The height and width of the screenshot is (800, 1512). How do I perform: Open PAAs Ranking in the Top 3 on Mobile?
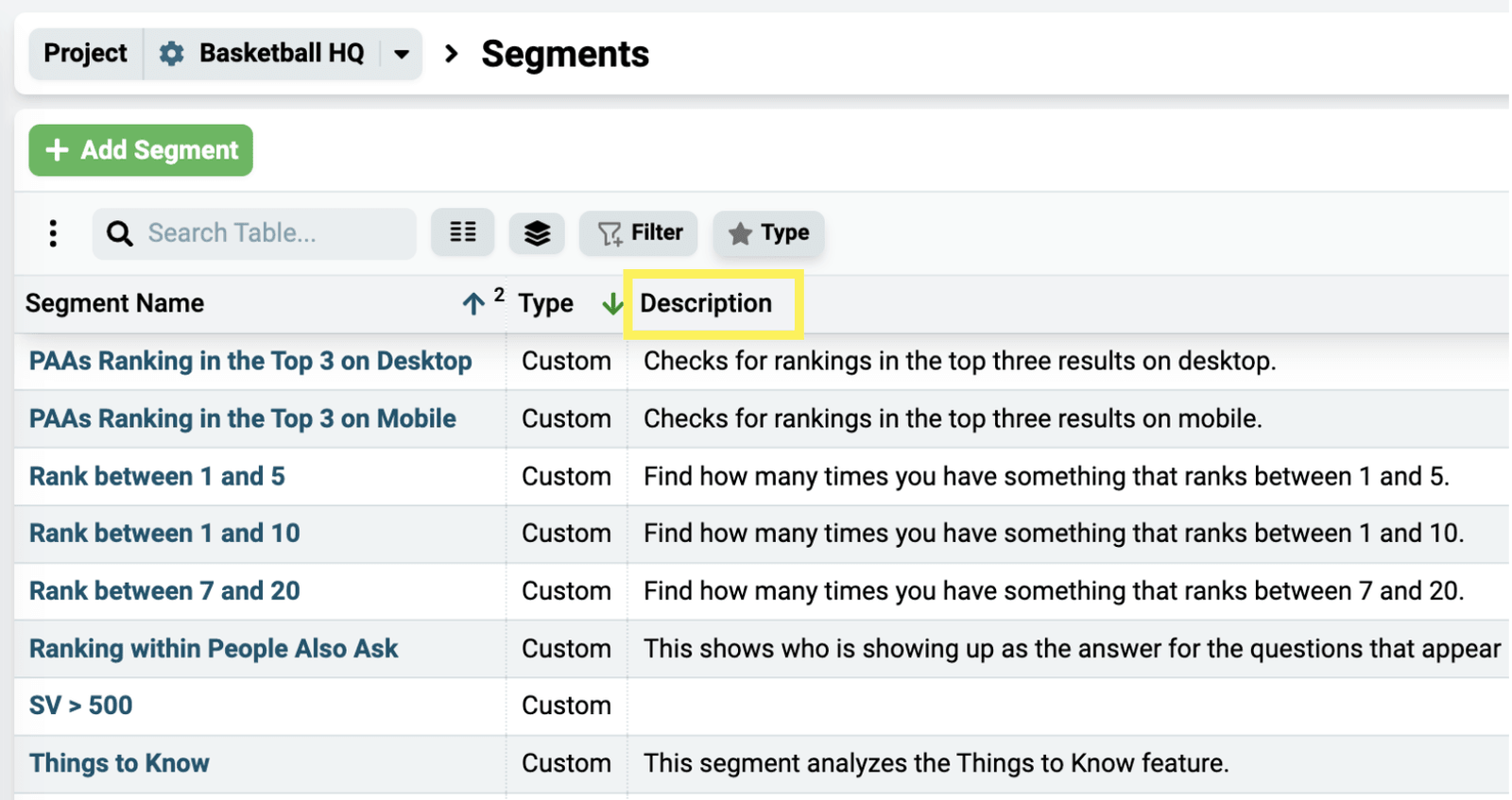point(243,418)
